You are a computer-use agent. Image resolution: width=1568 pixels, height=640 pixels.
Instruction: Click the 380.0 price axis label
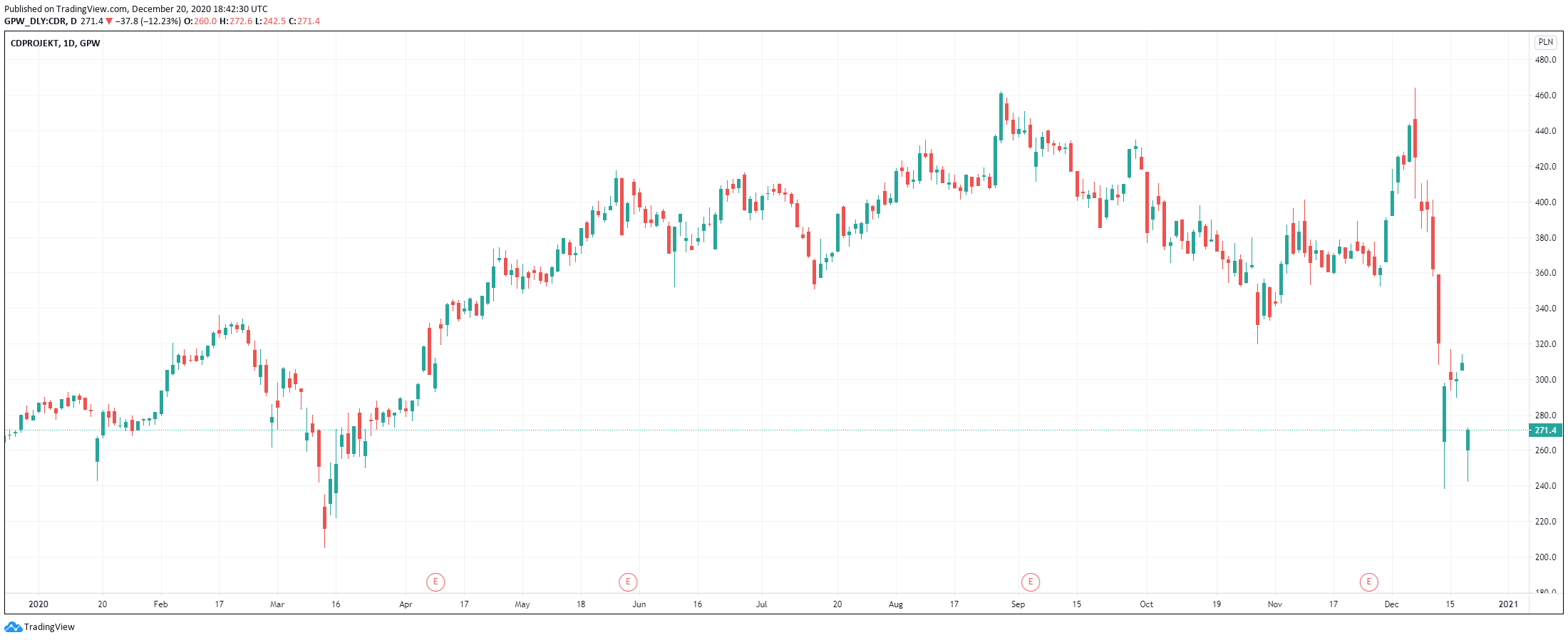tap(1545, 238)
